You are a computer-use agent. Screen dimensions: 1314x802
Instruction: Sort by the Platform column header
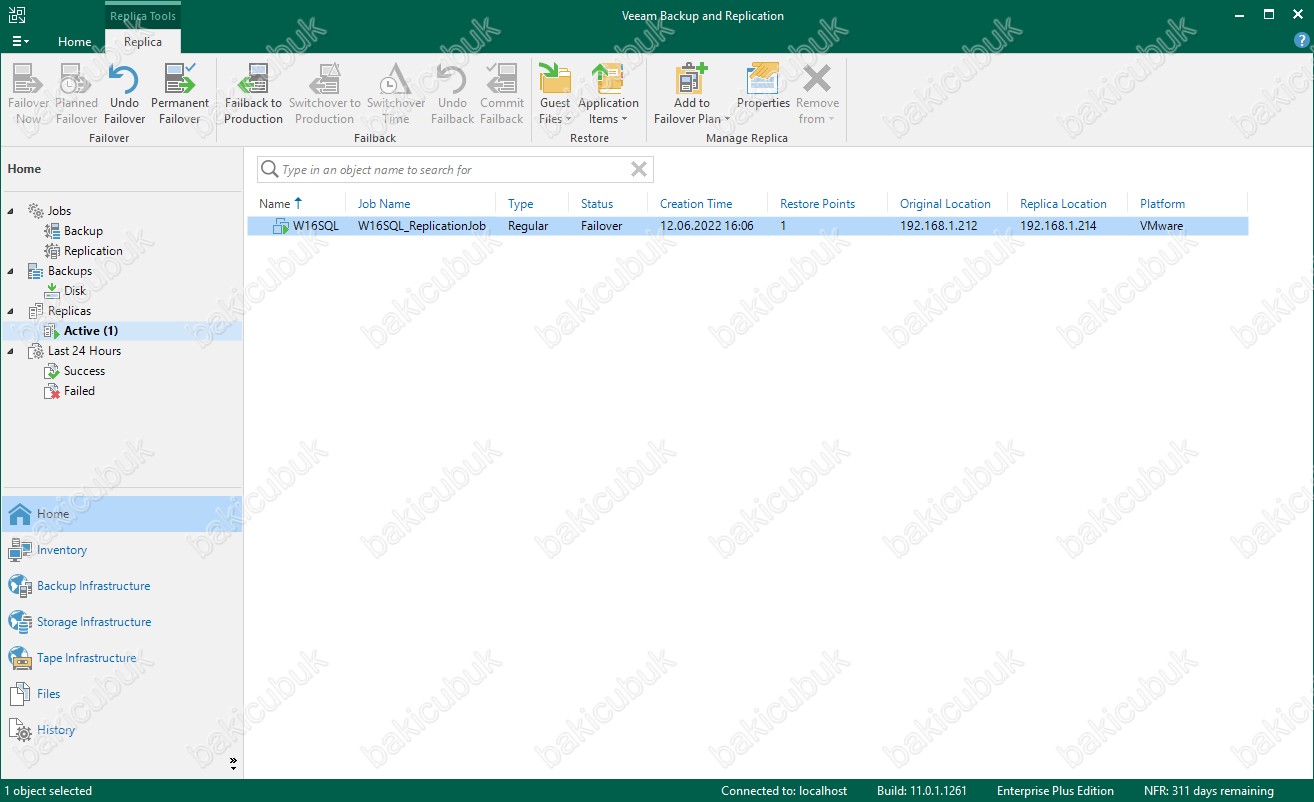pyautogui.click(x=1162, y=204)
